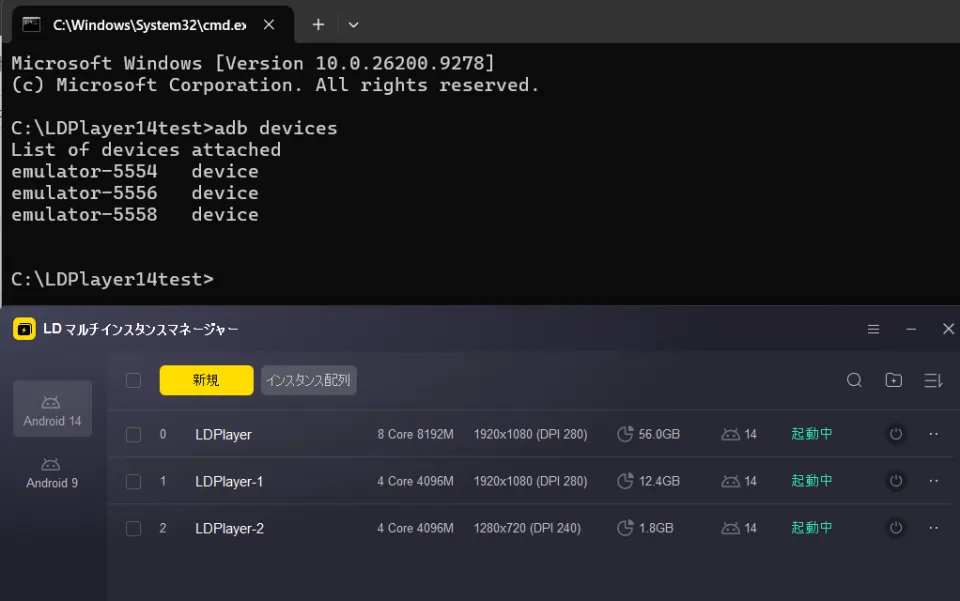Power off the LDPlayer-2 instance
The width and height of the screenshot is (960, 601).
tap(896, 528)
